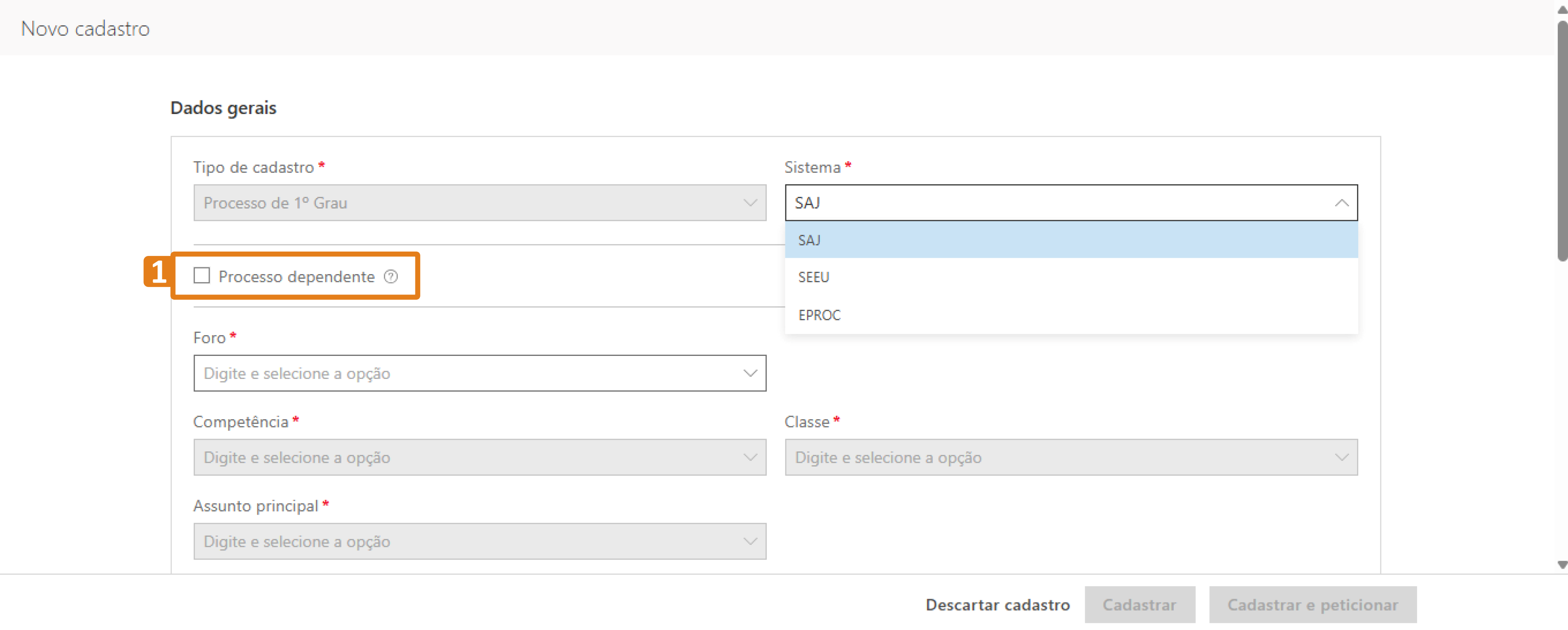Enable the Processo dependente checkbox

201,276
